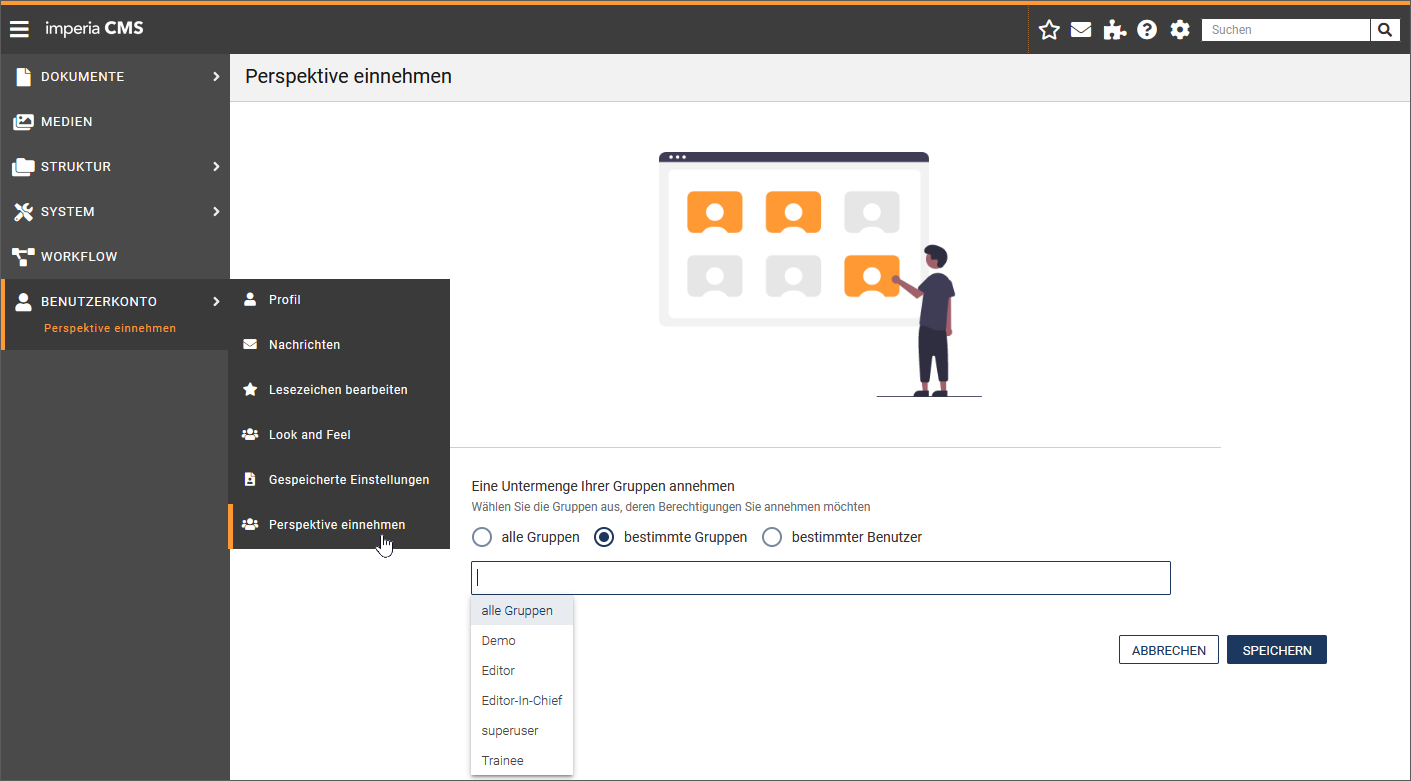Click the Workflow diagram icon

point(23,257)
